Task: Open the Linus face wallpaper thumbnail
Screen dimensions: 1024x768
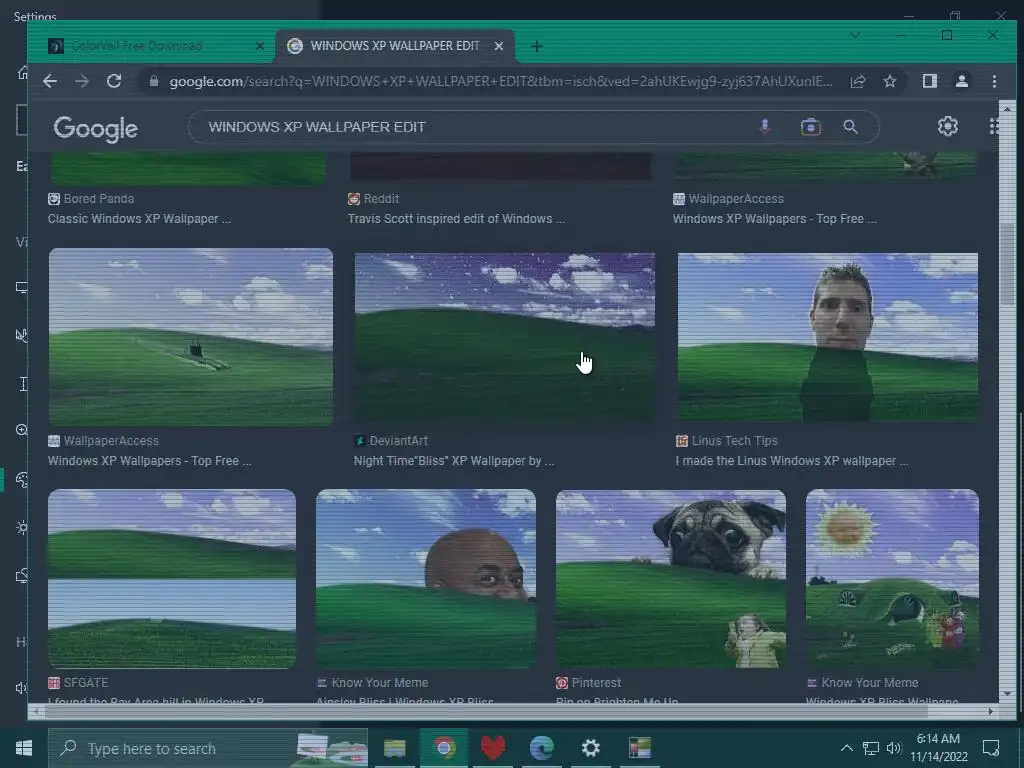Action: click(x=827, y=337)
